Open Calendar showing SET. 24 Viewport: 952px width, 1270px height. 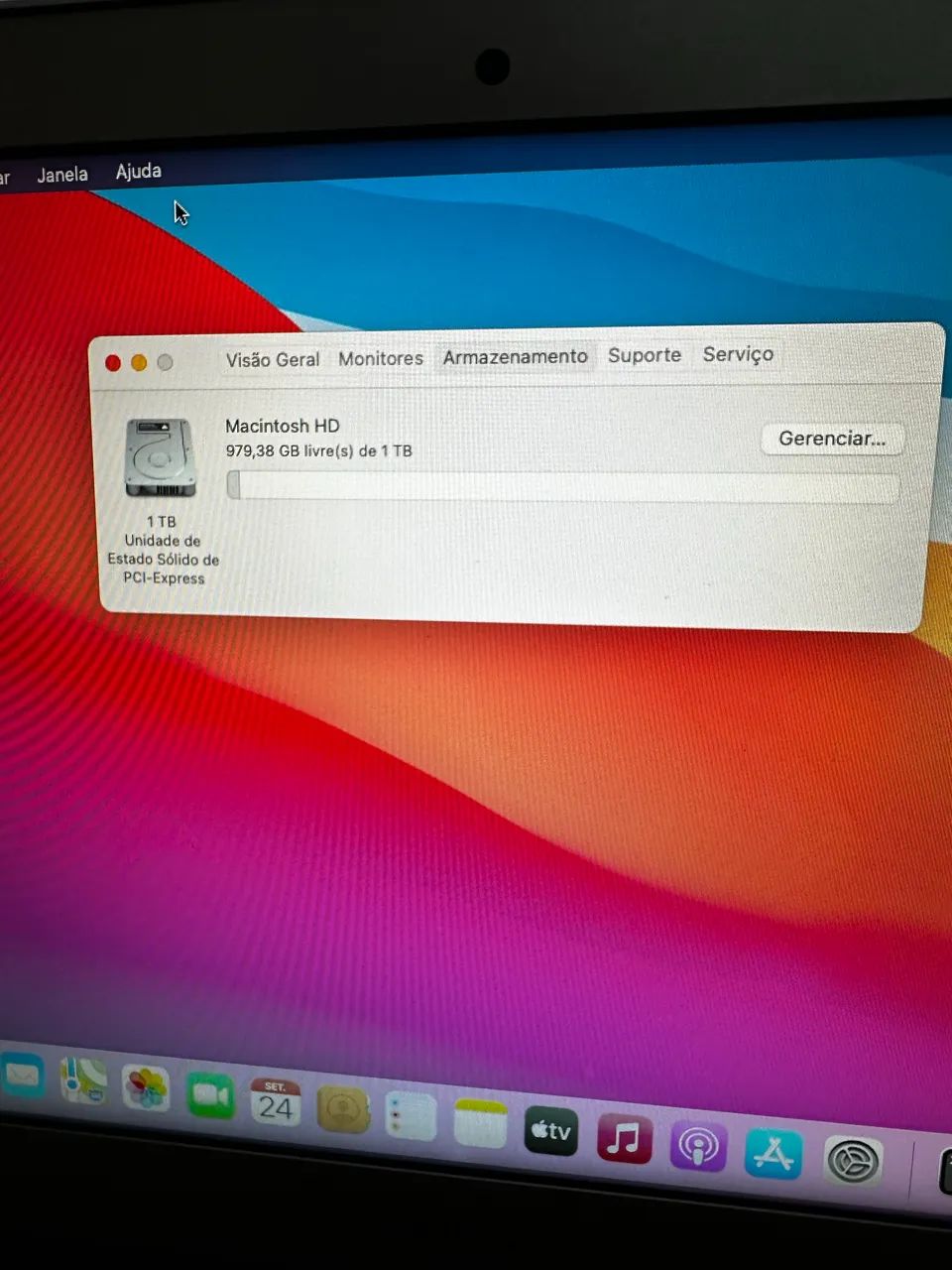[x=275, y=1102]
